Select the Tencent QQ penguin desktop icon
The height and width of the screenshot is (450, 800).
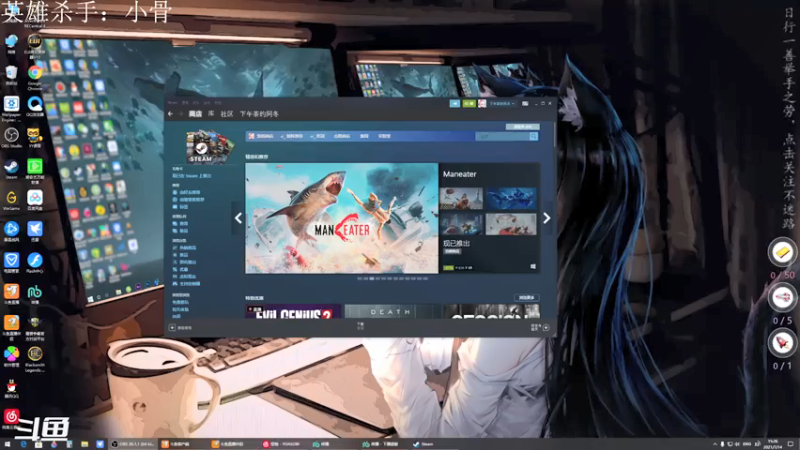[x=11, y=389]
